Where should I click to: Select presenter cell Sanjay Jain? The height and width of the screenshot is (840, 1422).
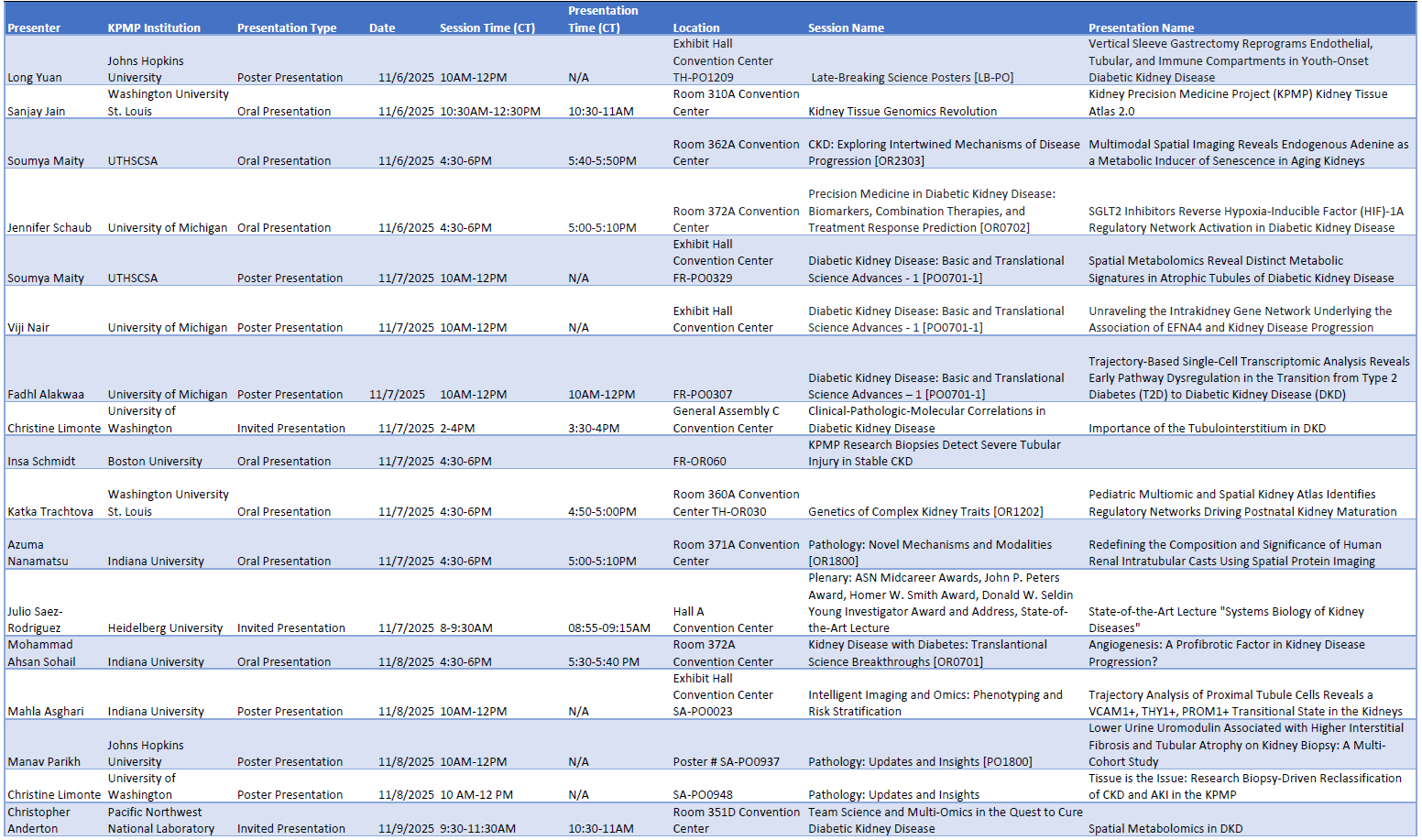37,111
